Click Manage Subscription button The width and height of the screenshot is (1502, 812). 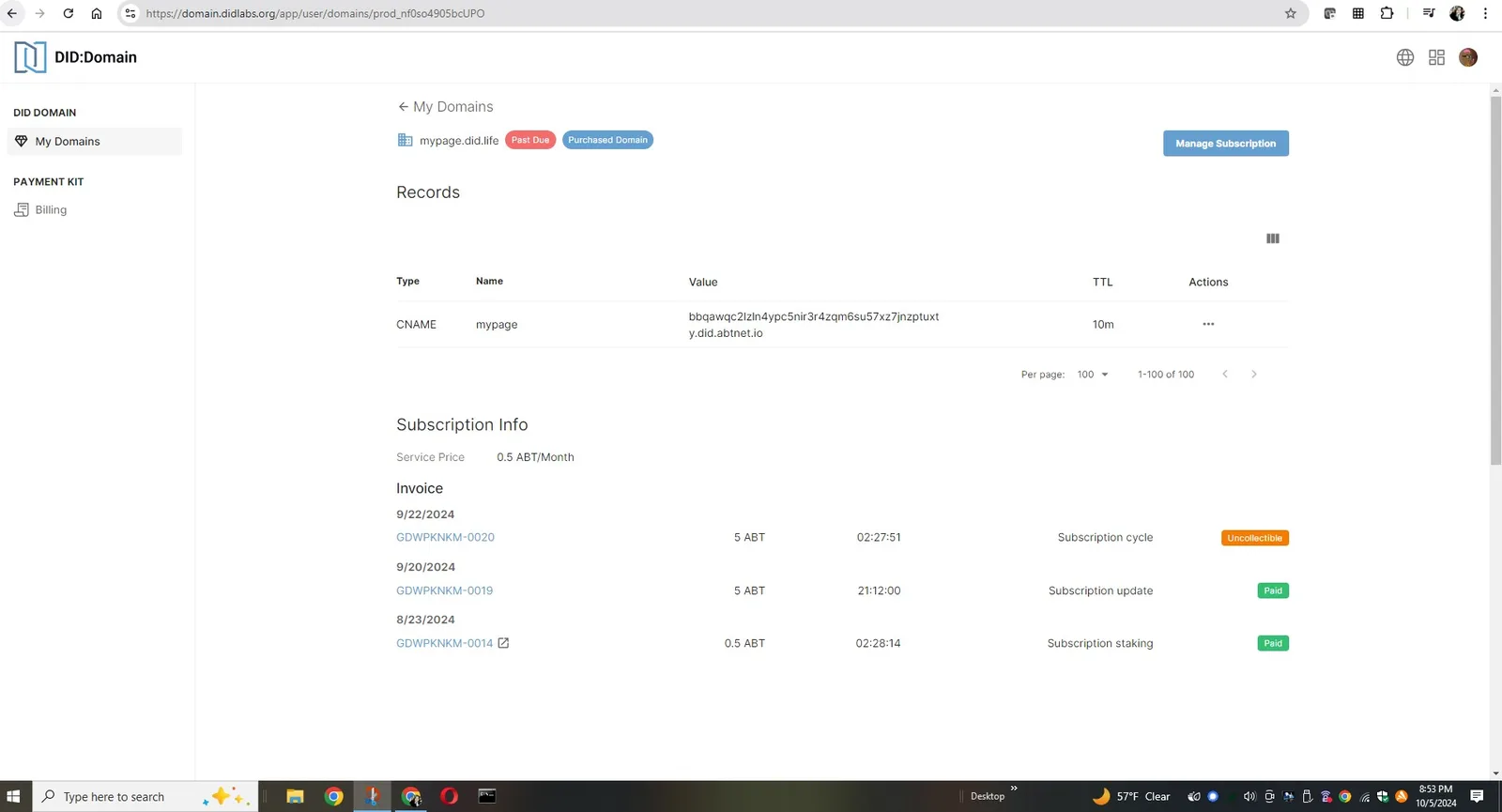click(x=1226, y=144)
